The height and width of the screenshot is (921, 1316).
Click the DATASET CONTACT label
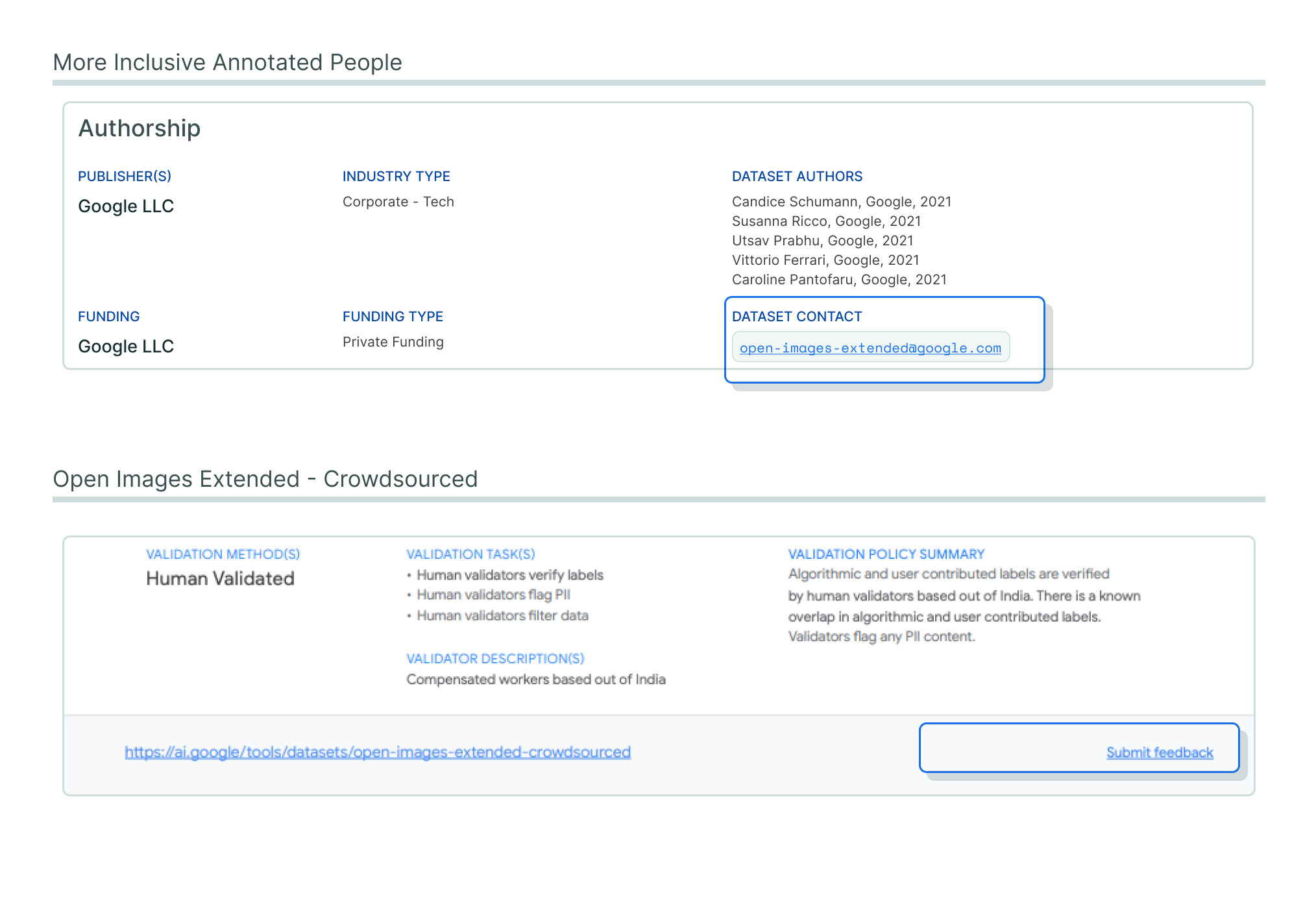pyautogui.click(x=797, y=317)
